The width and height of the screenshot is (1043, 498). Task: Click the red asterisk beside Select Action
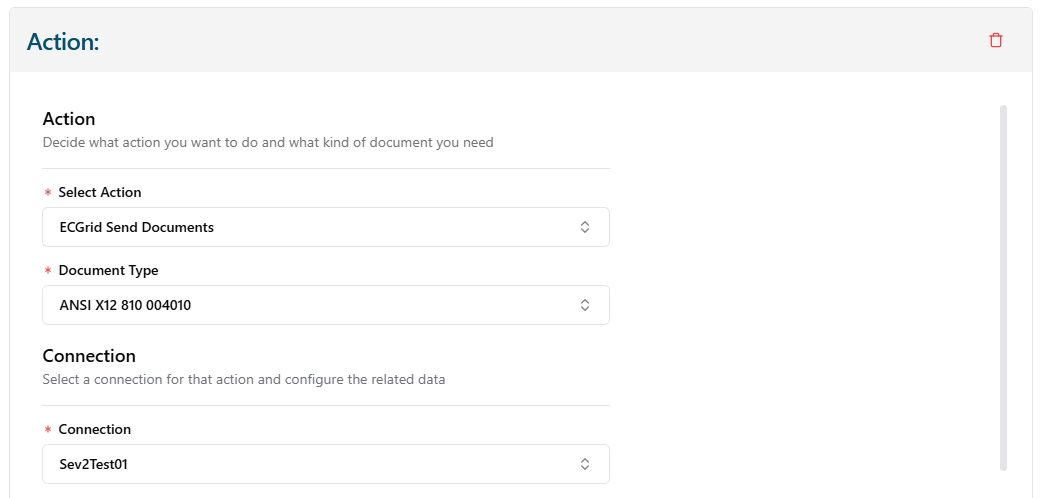(48, 193)
